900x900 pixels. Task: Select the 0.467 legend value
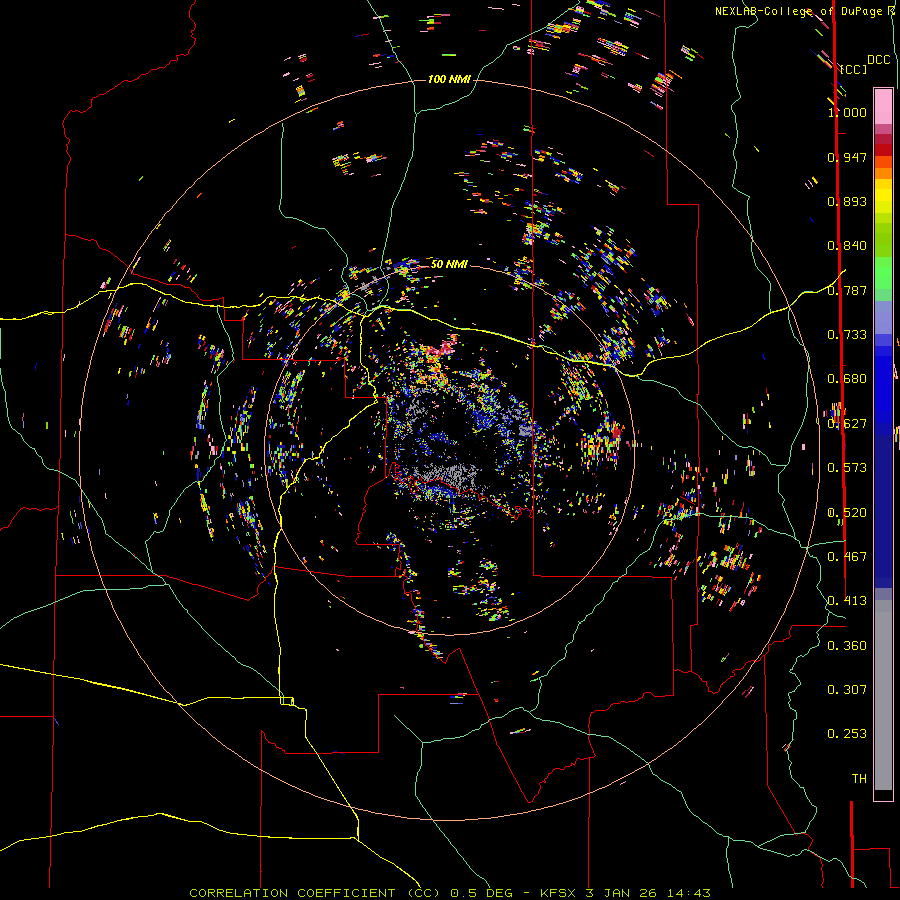pos(847,557)
